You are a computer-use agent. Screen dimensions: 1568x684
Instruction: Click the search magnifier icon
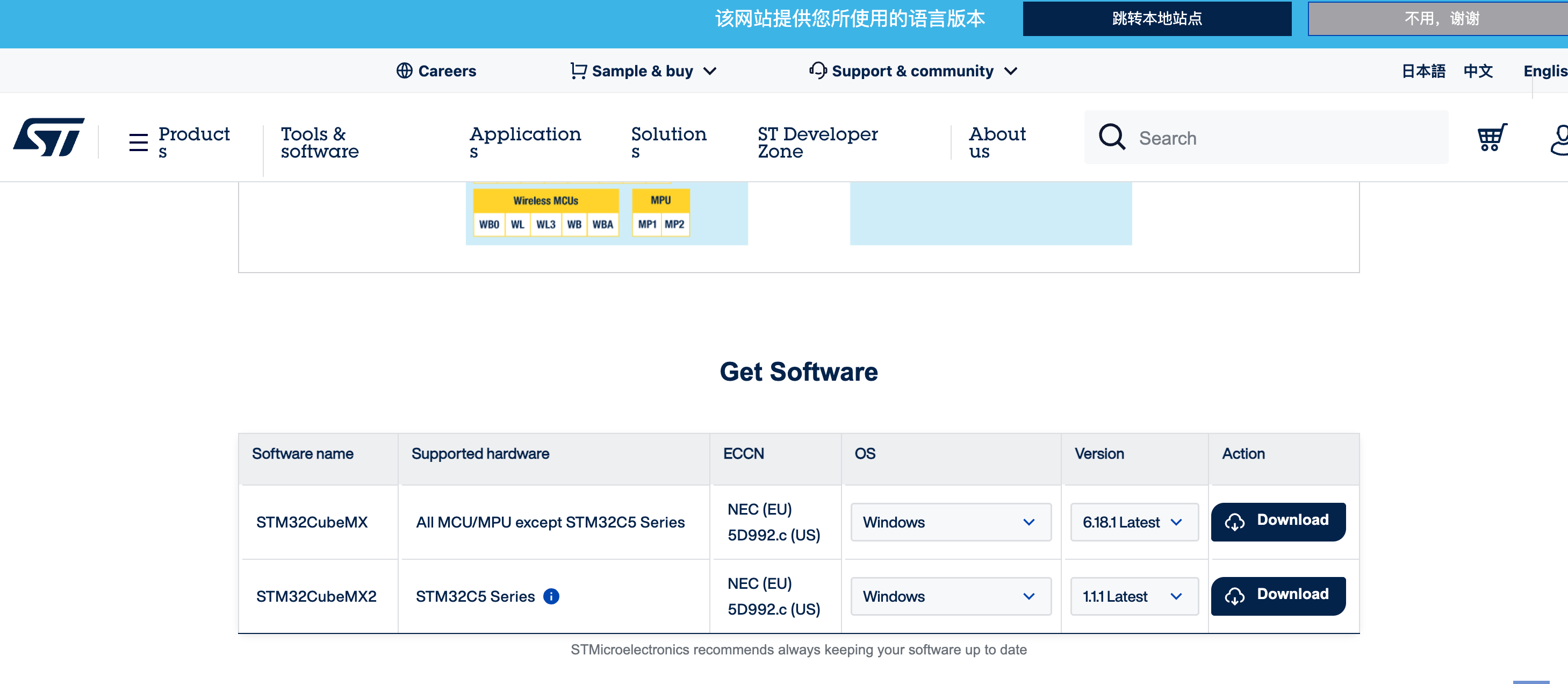click(x=1111, y=137)
